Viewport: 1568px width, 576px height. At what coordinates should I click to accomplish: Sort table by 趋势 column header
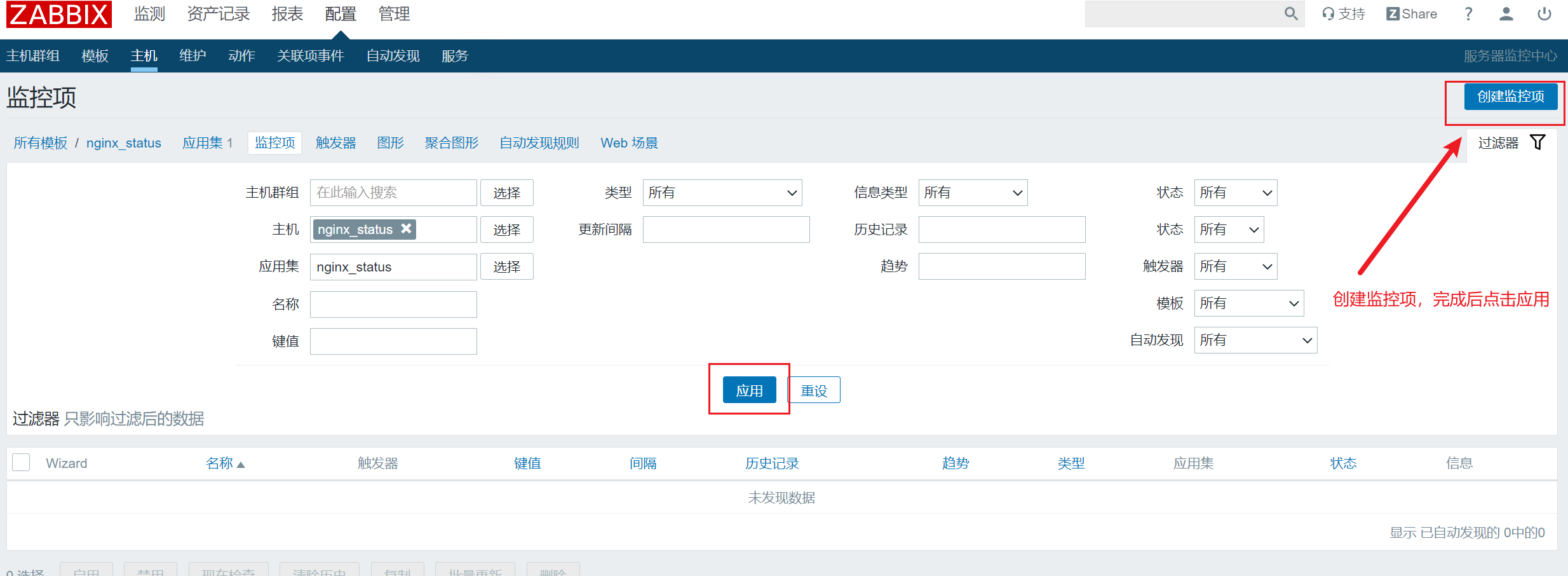click(956, 463)
